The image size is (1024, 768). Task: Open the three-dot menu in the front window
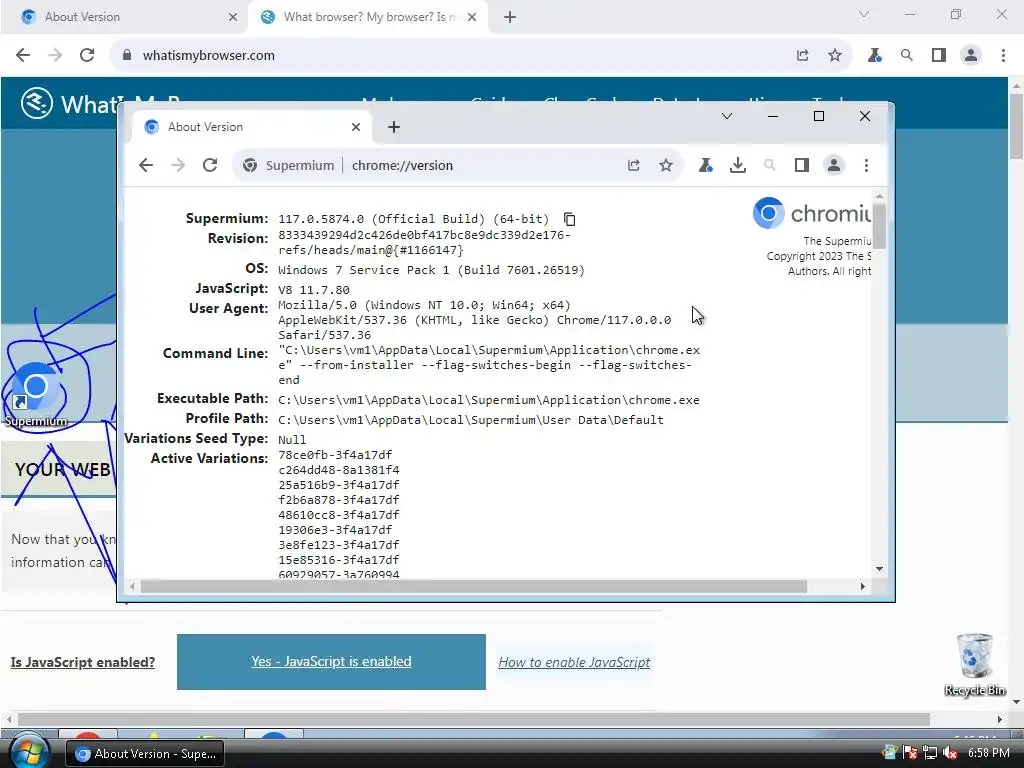click(866, 165)
